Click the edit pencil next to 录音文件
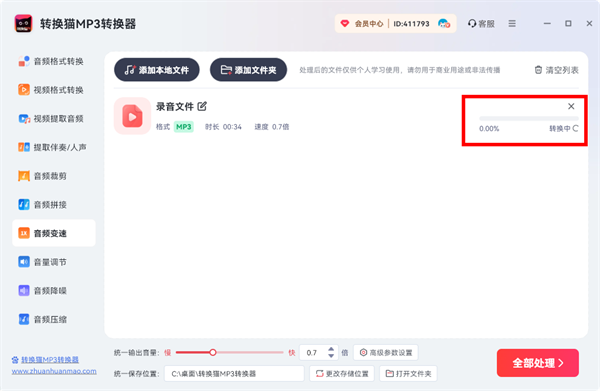The image size is (600, 391). [x=202, y=106]
